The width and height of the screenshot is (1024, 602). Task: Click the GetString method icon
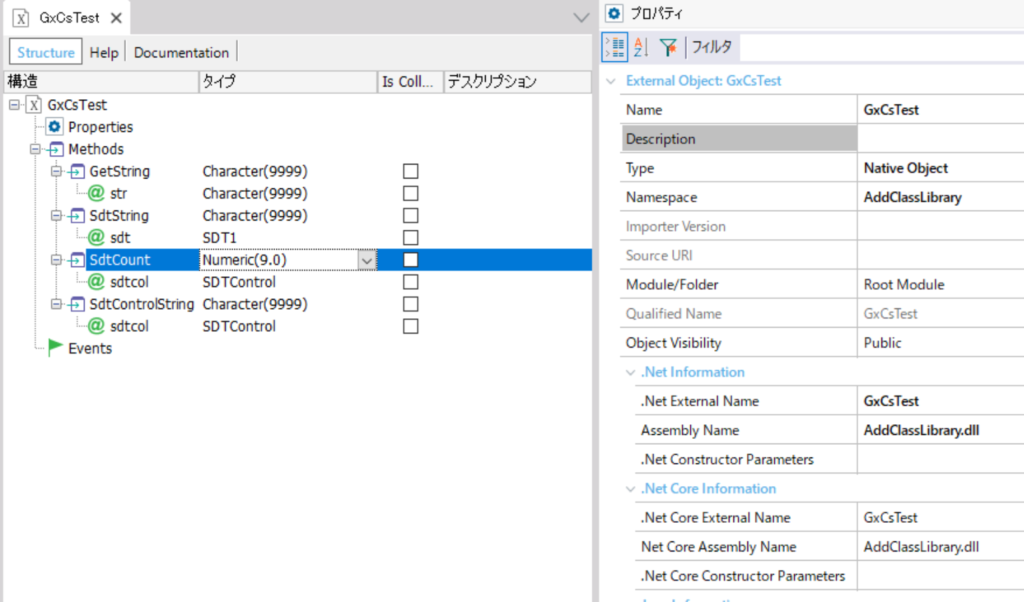(76, 171)
